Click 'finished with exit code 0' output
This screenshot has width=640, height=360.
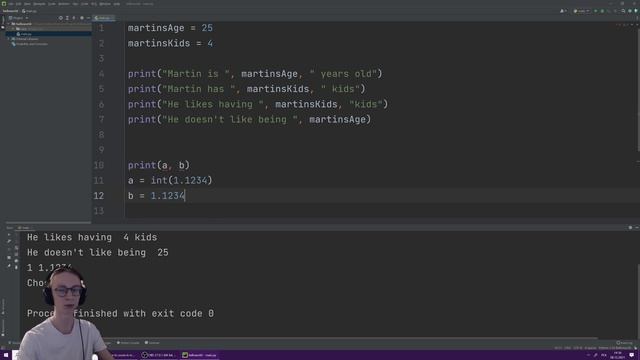click(144, 313)
